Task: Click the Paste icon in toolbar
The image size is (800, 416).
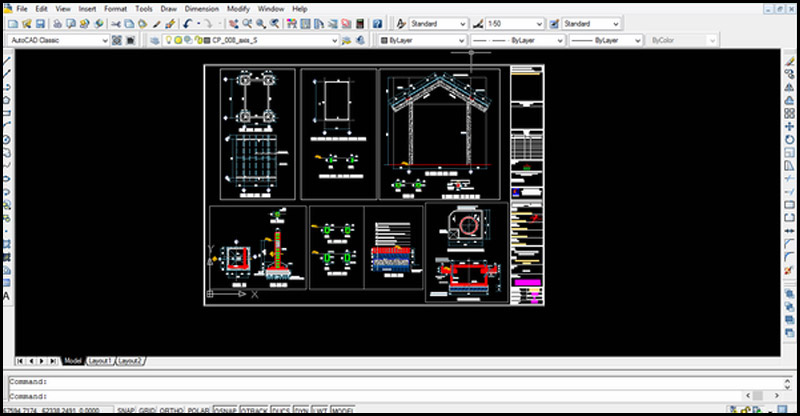Action: [x=143, y=24]
